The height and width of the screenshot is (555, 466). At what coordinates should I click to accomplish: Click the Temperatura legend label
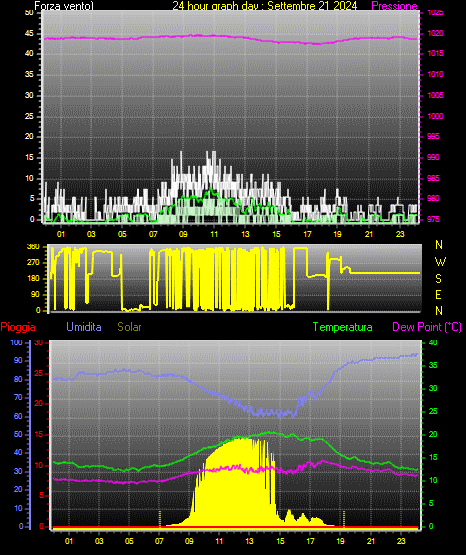343,327
